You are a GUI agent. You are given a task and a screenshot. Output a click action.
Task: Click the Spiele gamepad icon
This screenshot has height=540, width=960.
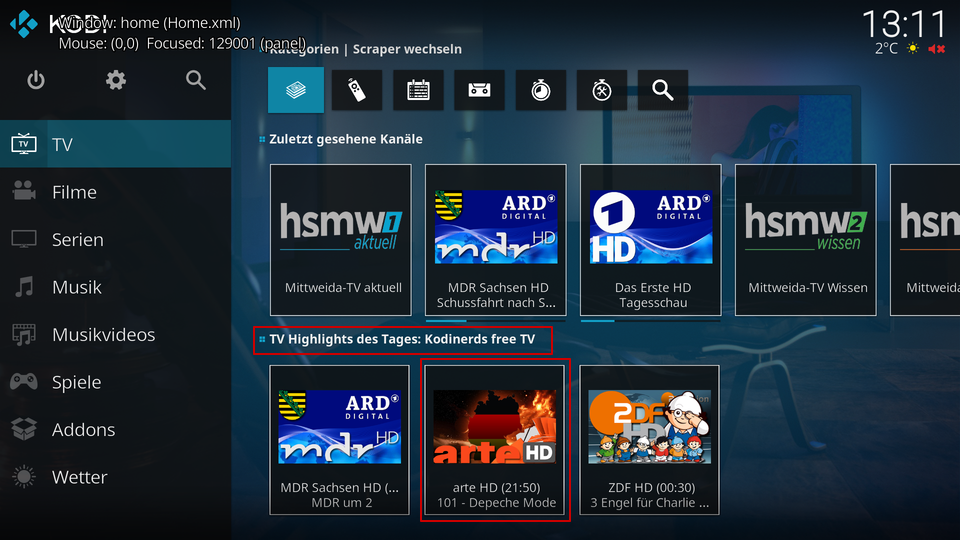click(x=24, y=382)
